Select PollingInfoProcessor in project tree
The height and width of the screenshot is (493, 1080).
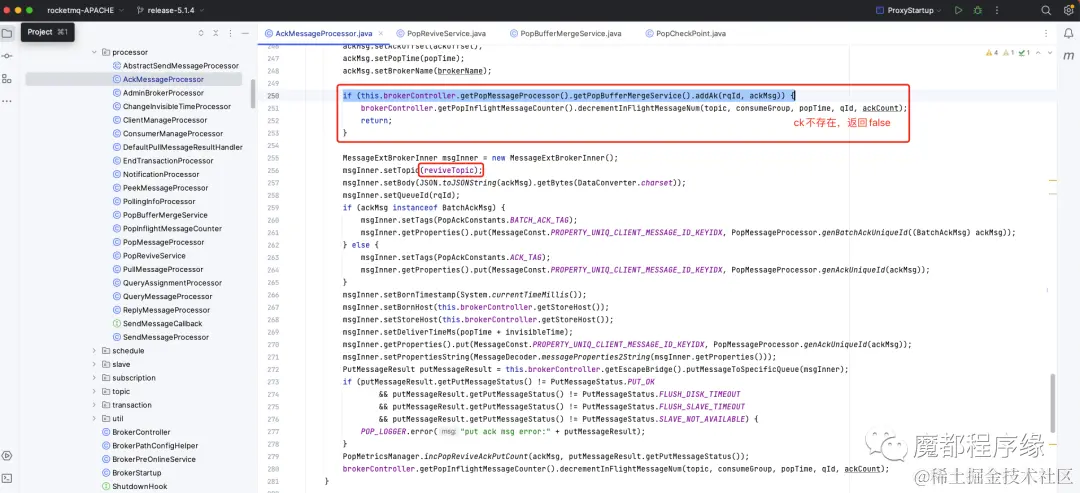coord(159,202)
